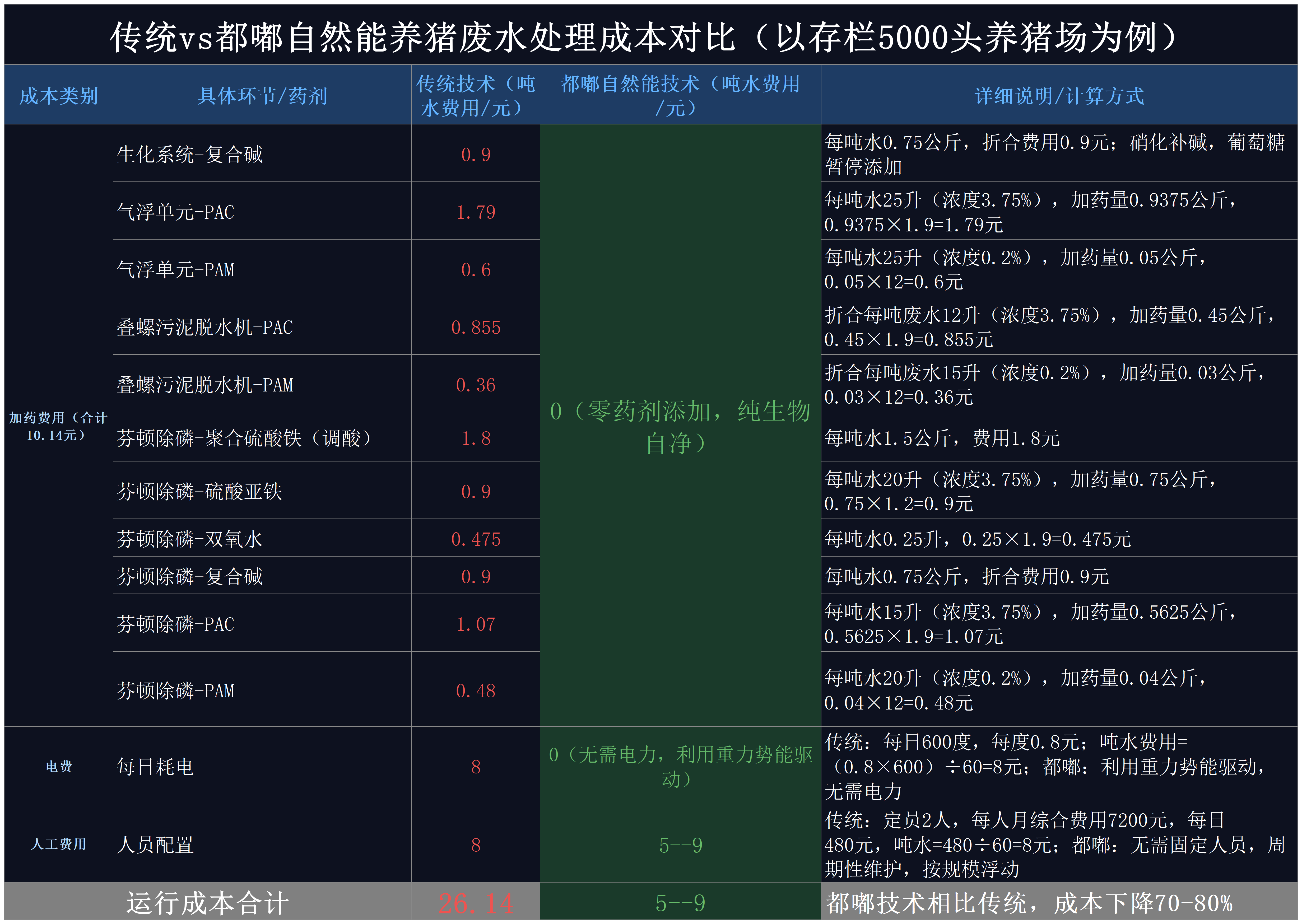Viewport: 1302px width, 924px height.
Task: Click the 芬顿除磷-双氧水 value 0.475
Action: pyautogui.click(x=476, y=539)
